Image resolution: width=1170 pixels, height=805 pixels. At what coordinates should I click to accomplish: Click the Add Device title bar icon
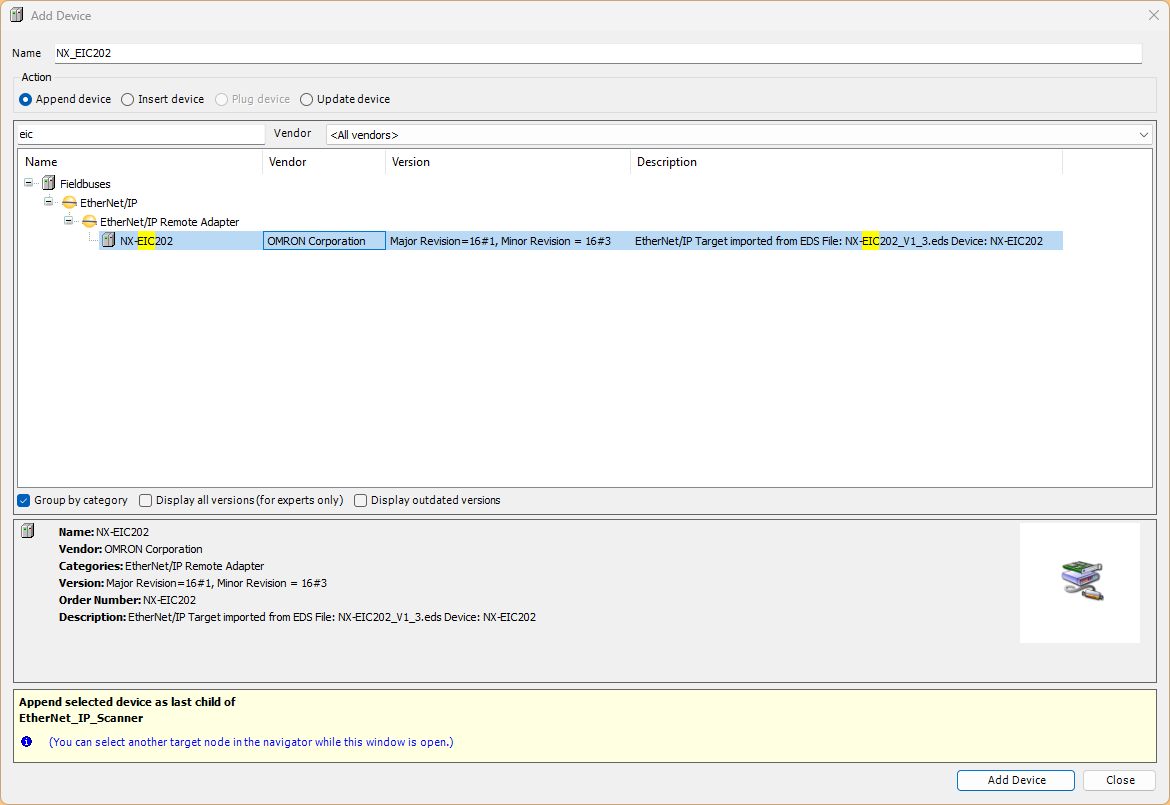click(x=16, y=16)
